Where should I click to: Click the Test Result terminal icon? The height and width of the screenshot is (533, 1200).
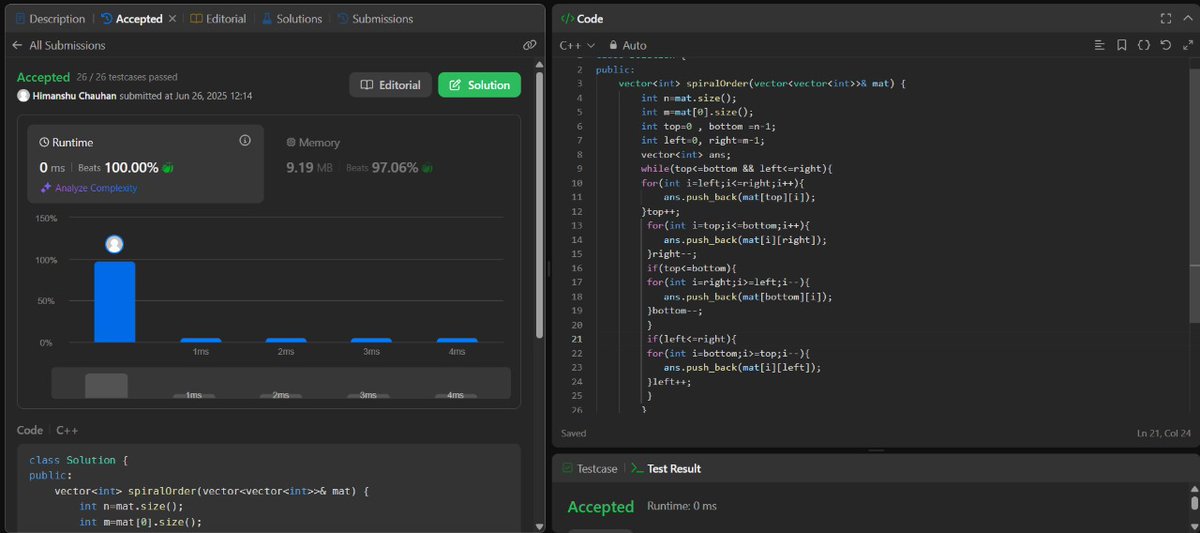click(636, 468)
